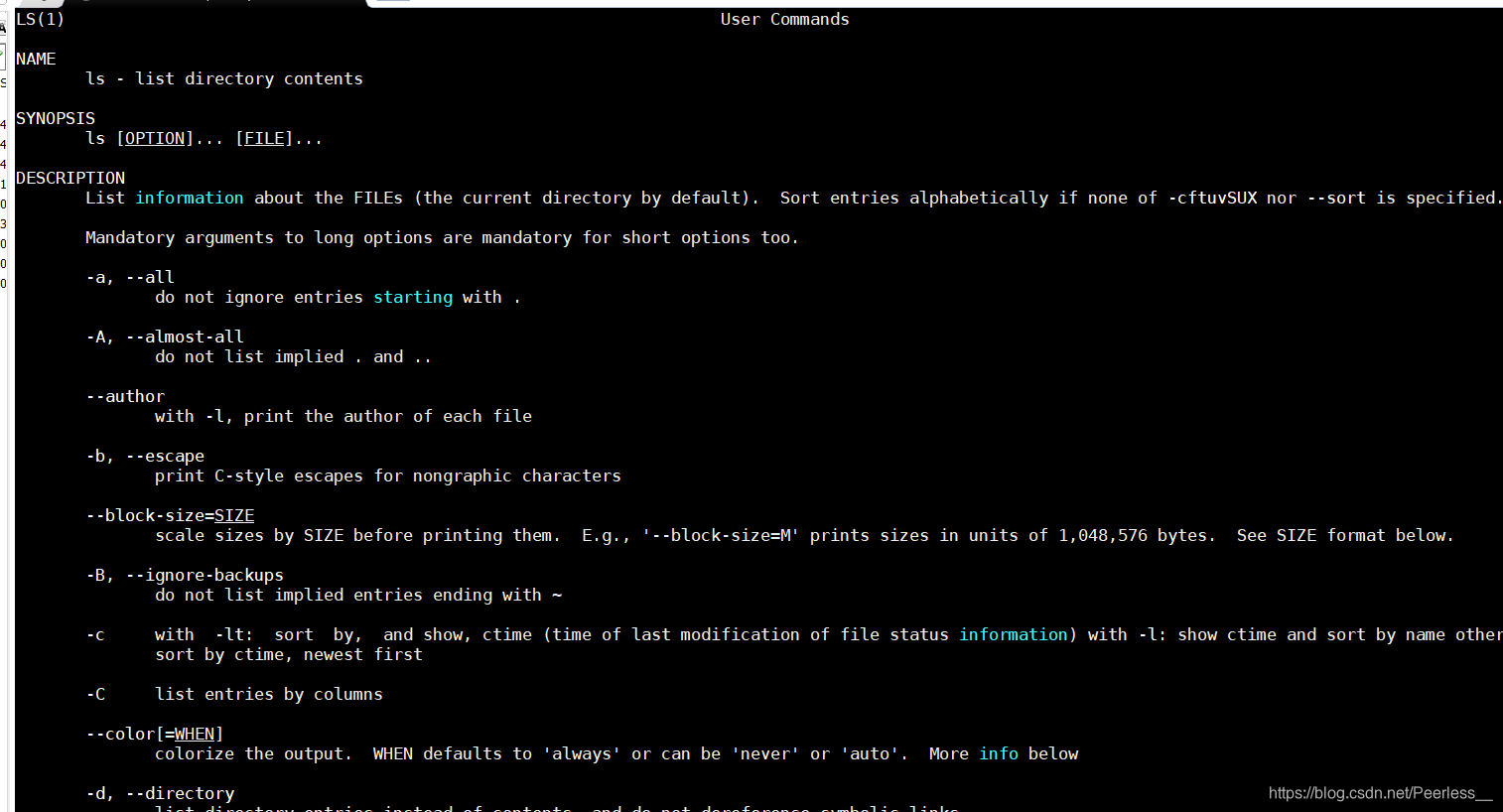1503x812 pixels.
Task: Click the cyan 'info' word
Action: (x=999, y=753)
